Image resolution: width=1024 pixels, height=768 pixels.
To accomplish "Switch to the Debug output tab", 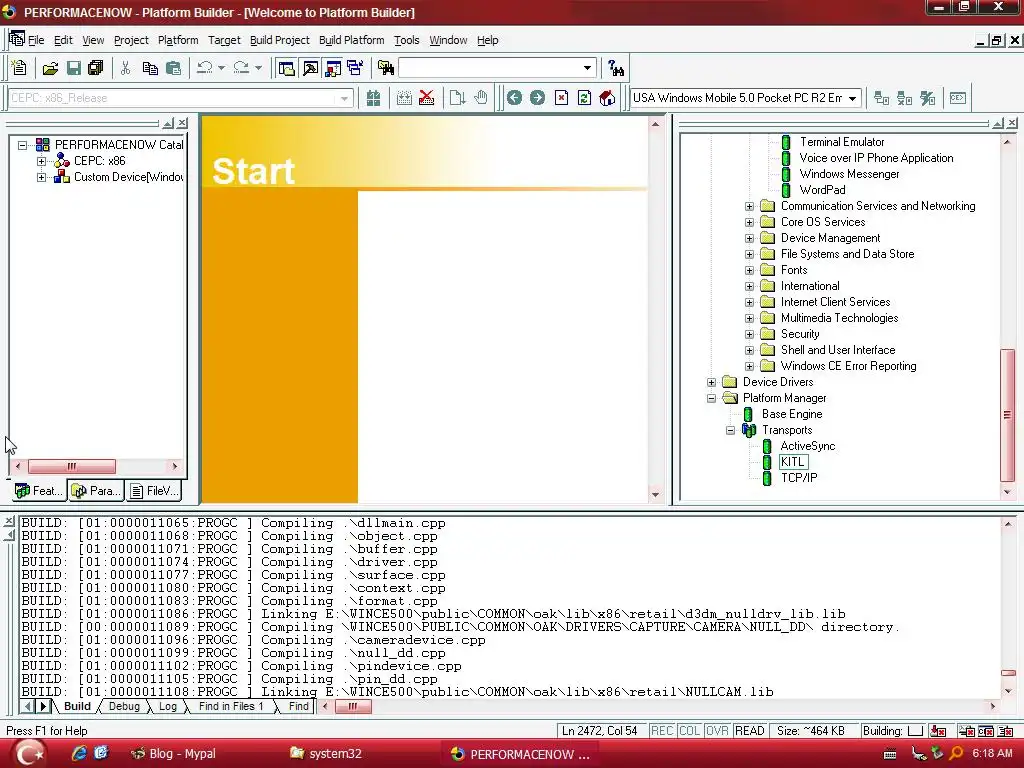I will [x=124, y=706].
